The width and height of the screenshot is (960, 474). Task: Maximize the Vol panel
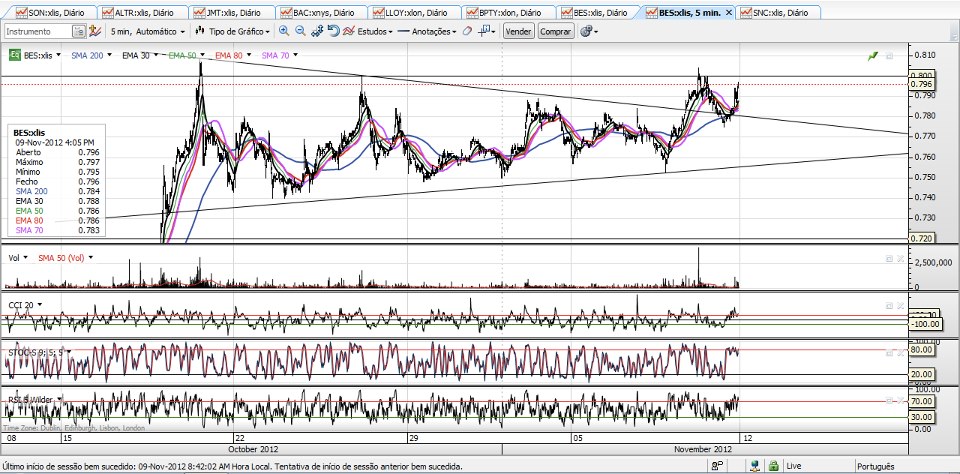point(889,258)
